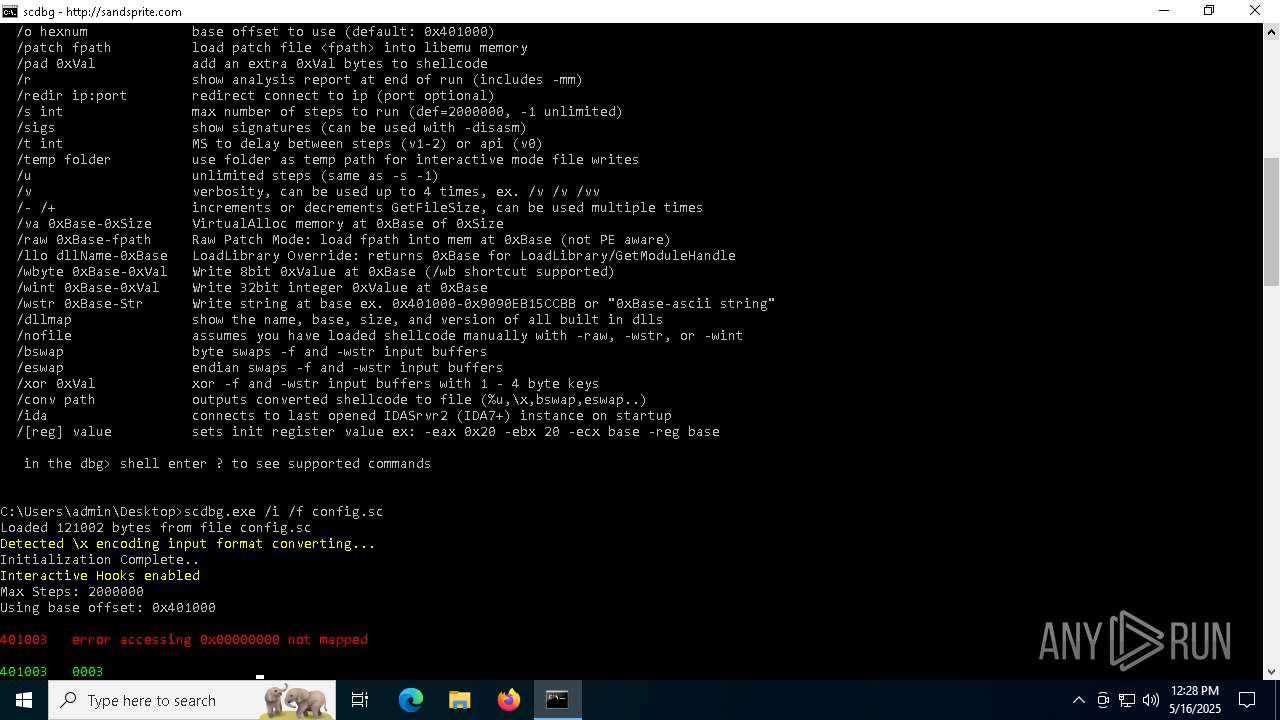Launch Firefox from the taskbar

509,700
